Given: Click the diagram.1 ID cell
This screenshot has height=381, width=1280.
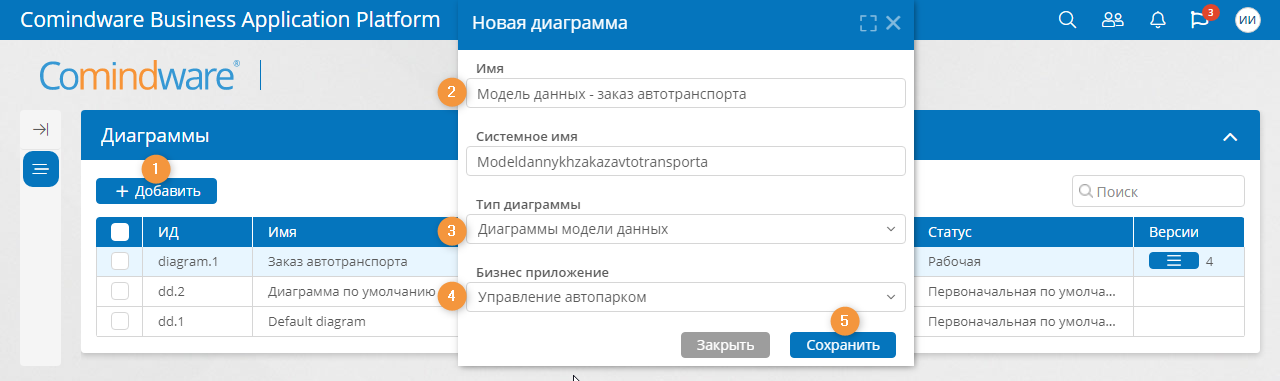Looking at the screenshot, I should point(198,262).
